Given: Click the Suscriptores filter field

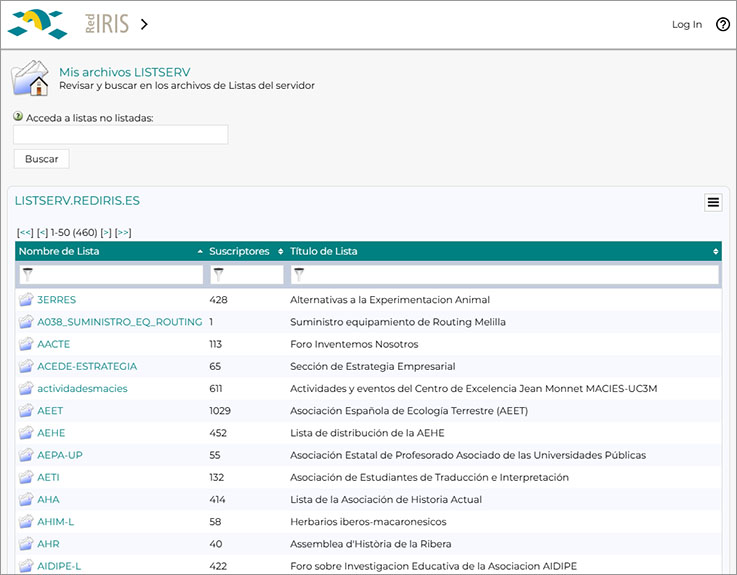Looking at the screenshot, I should 247,275.
